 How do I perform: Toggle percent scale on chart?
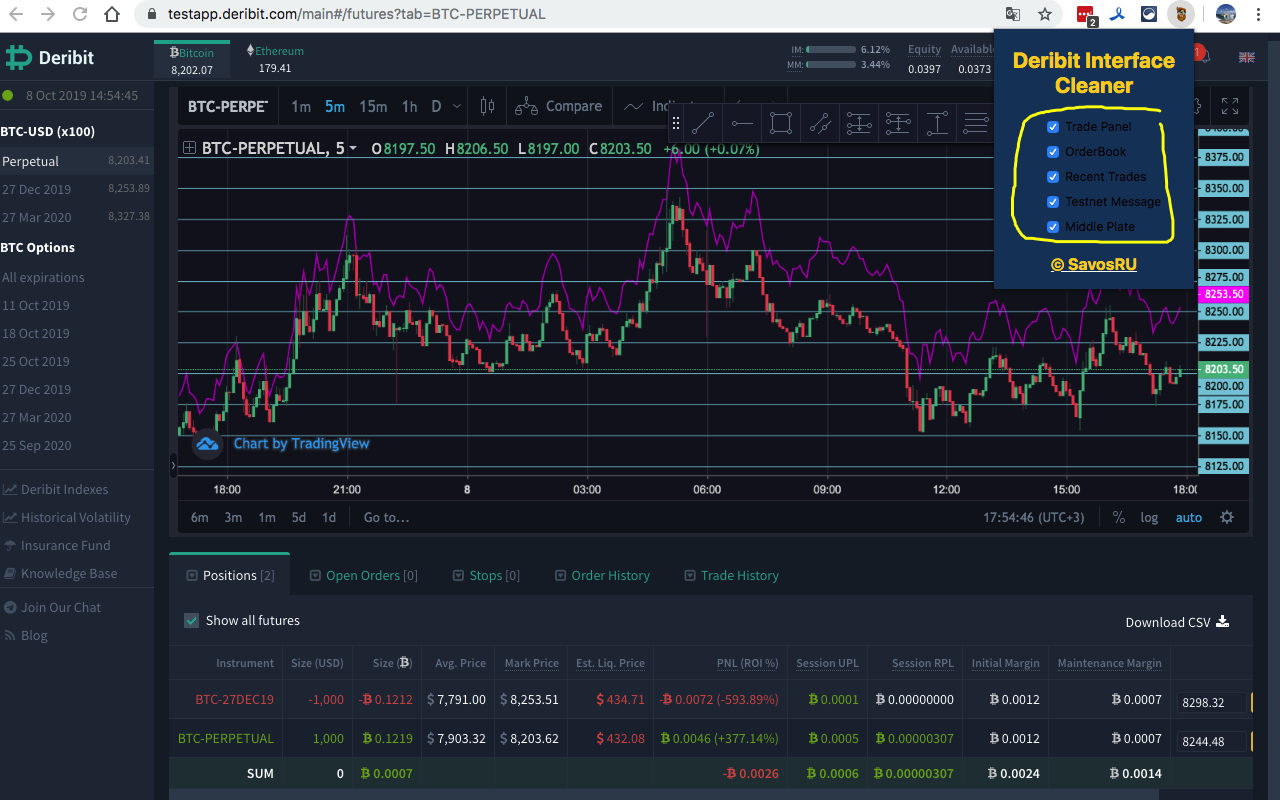(x=1119, y=517)
